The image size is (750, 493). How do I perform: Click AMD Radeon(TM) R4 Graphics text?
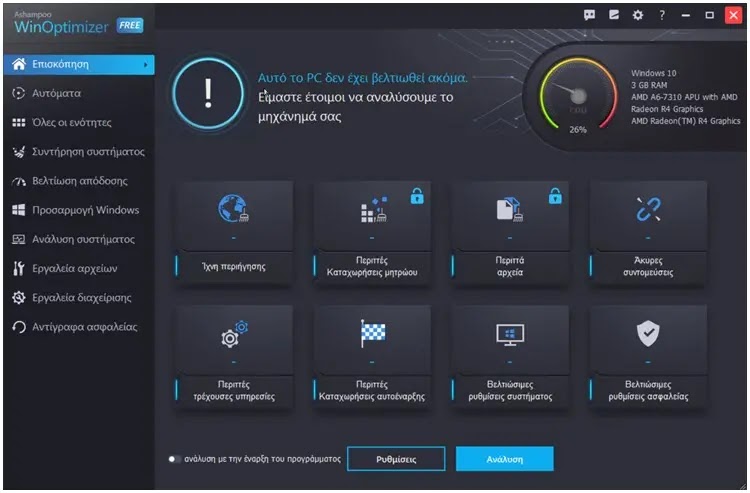pyautogui.click(x=685, y=121)
